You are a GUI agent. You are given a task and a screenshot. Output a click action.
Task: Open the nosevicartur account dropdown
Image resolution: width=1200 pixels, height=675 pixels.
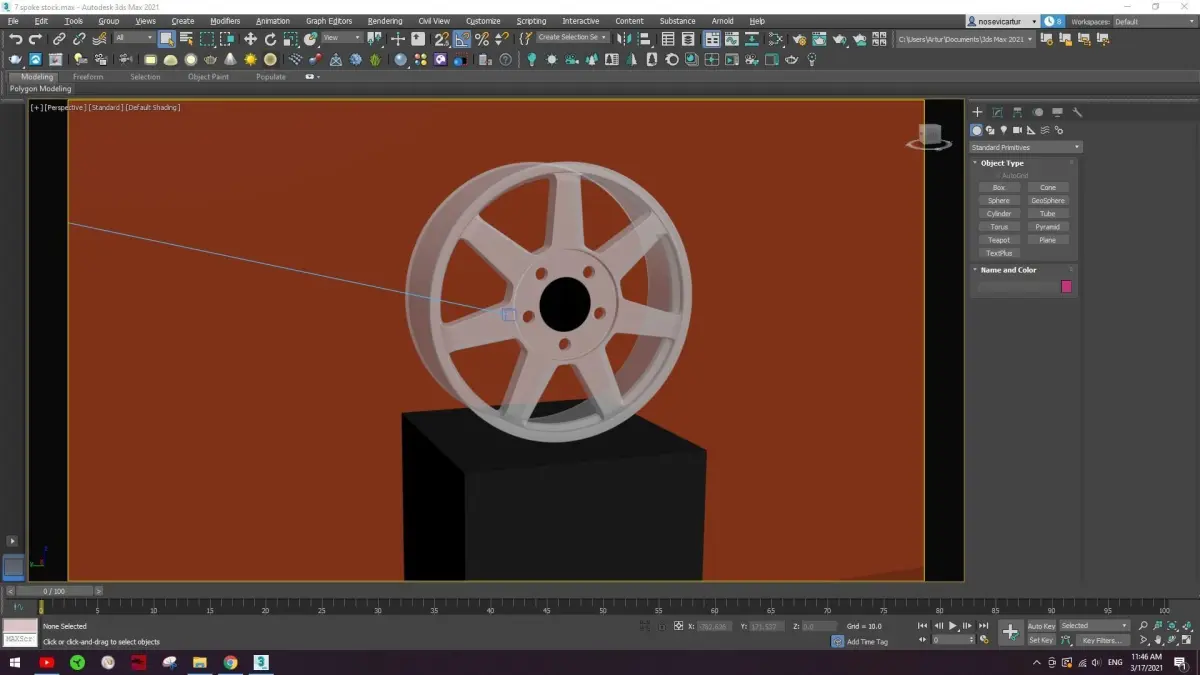click(1002, 21)
